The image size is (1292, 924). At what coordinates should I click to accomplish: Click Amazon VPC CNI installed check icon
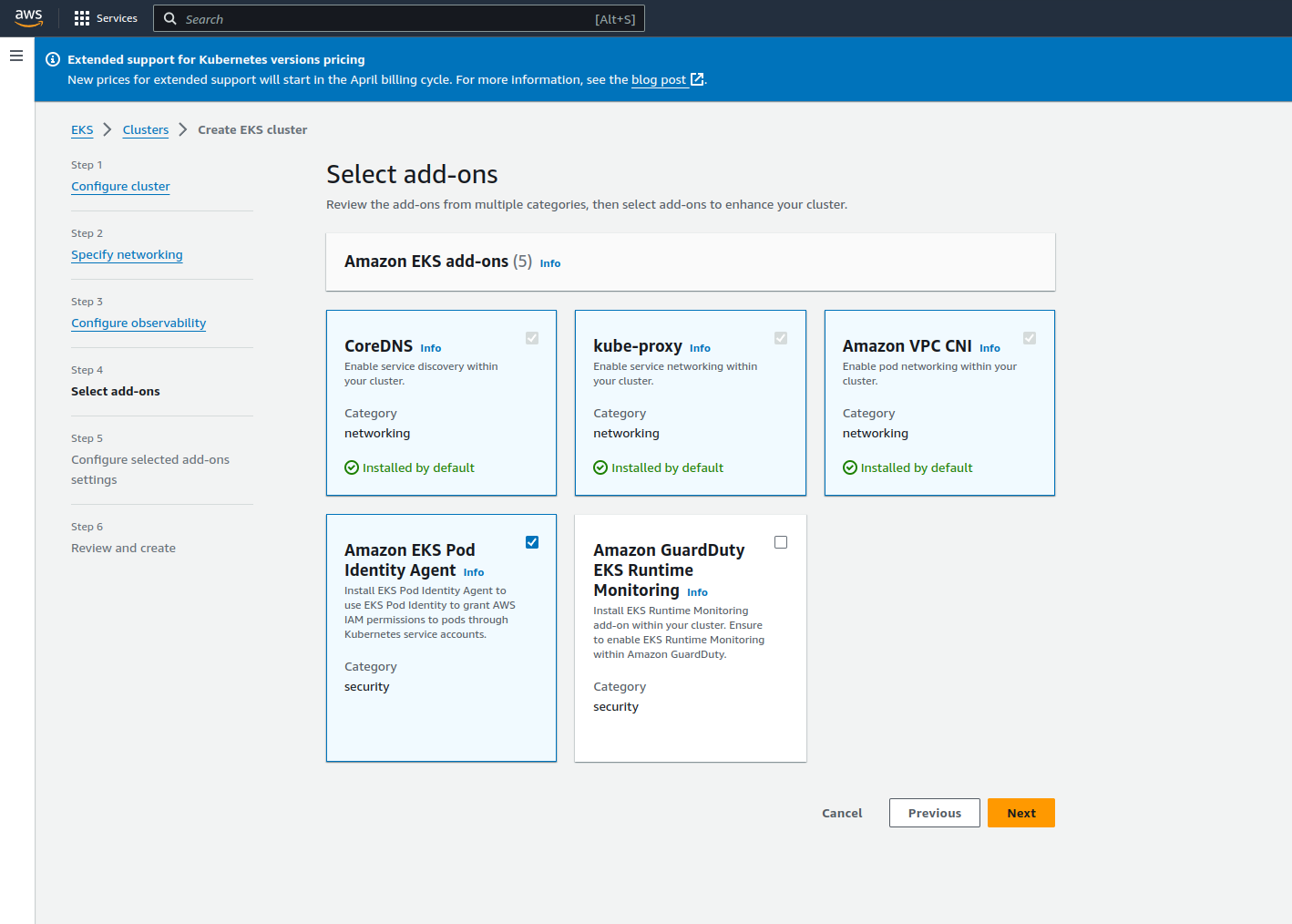[x=850, y=467]
